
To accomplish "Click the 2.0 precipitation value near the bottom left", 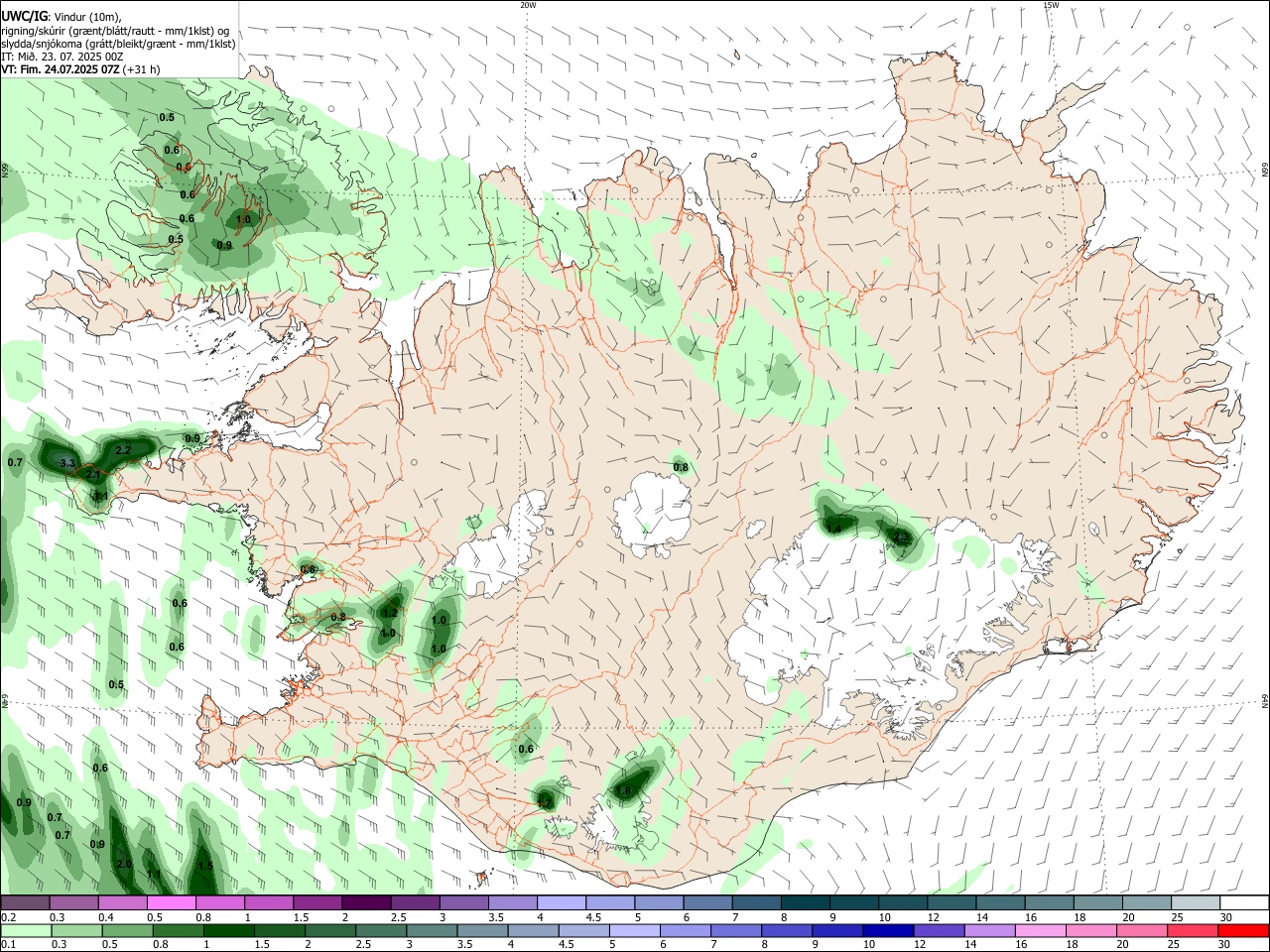I will click(124, 865).
